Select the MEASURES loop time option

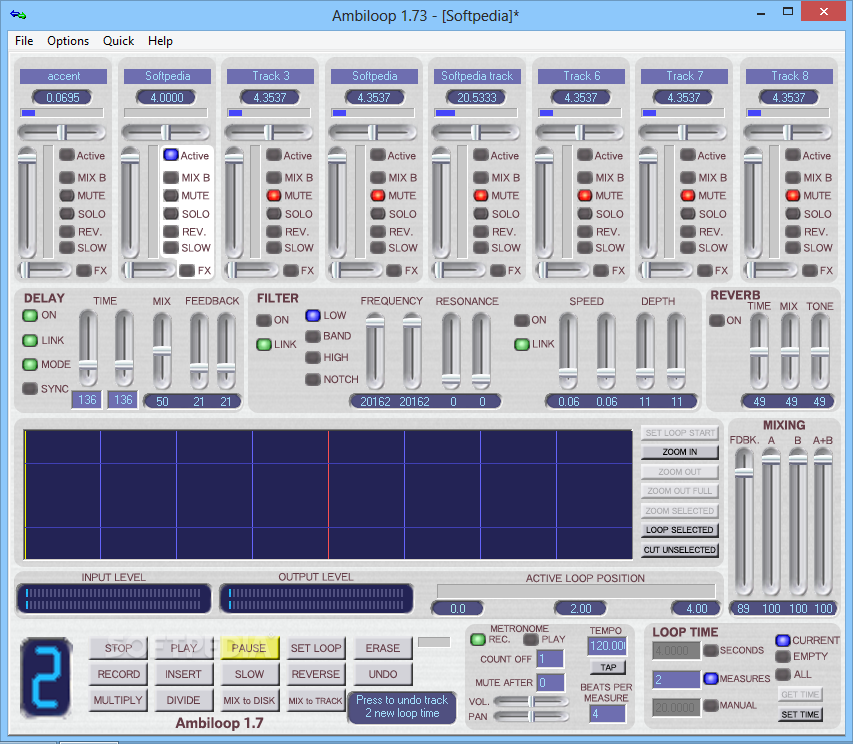(x=711, y=679)
